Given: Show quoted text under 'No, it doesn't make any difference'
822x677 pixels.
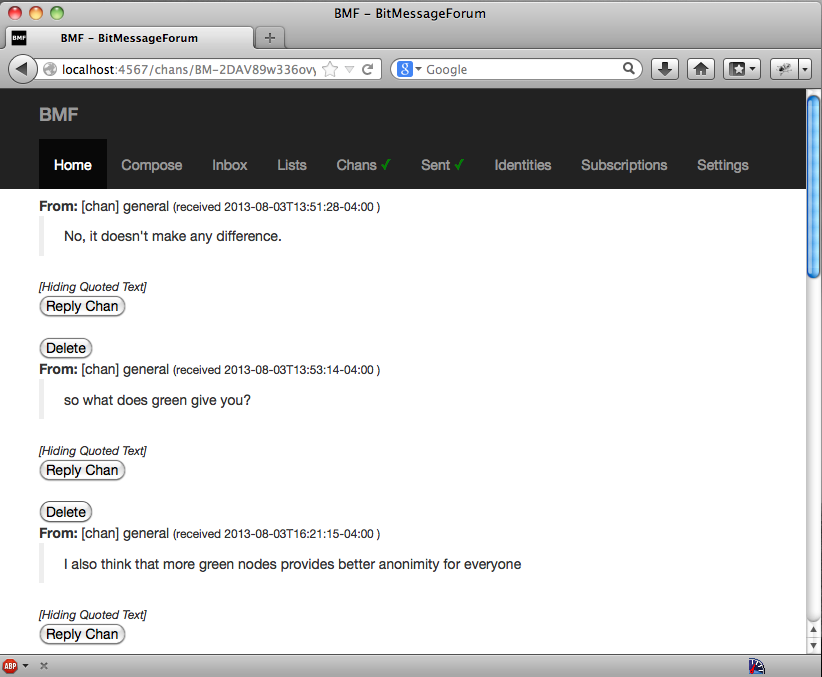Looking at the screenshot, I should click(x=93, y=287).
